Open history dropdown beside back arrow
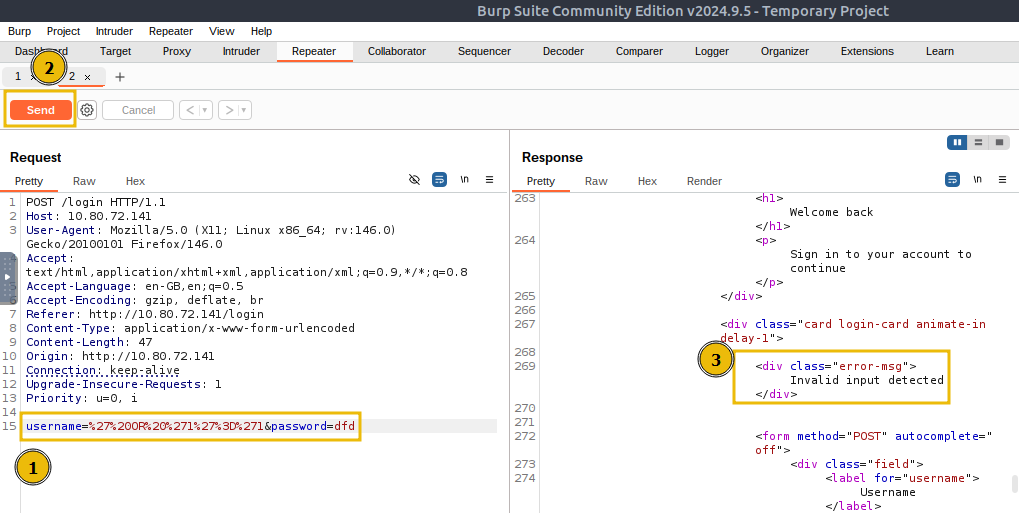 point(205,110)
